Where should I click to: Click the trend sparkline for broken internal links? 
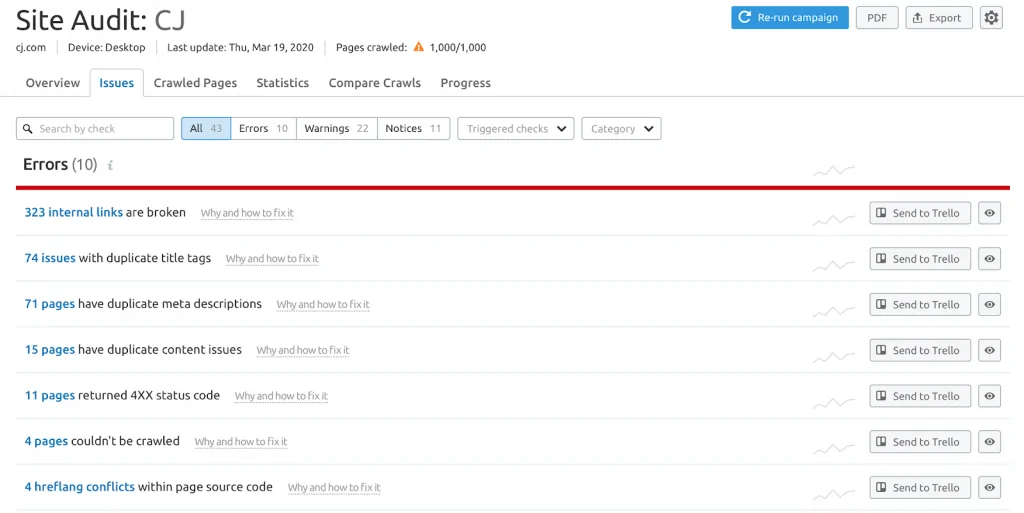click(833, 217)
